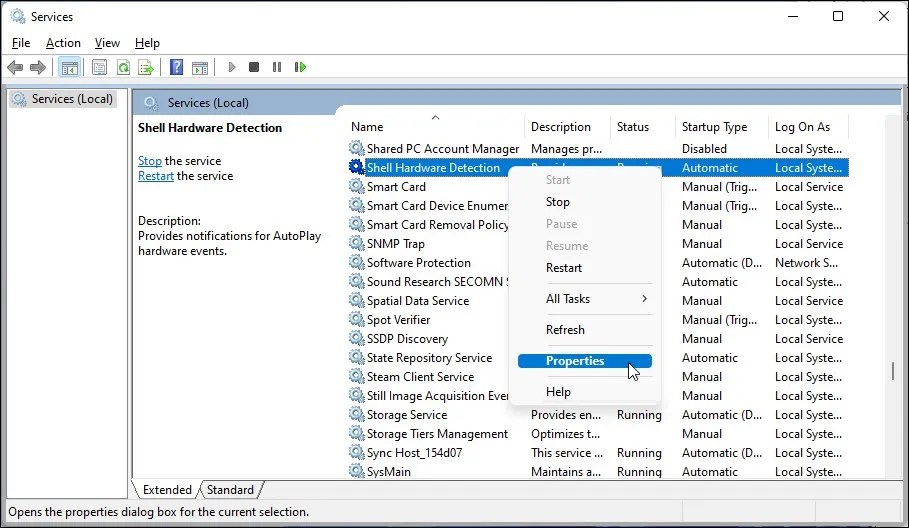Click gear icon beside Smart Card service
Viewport: 909px width, 528px height.
click(357, 187)
